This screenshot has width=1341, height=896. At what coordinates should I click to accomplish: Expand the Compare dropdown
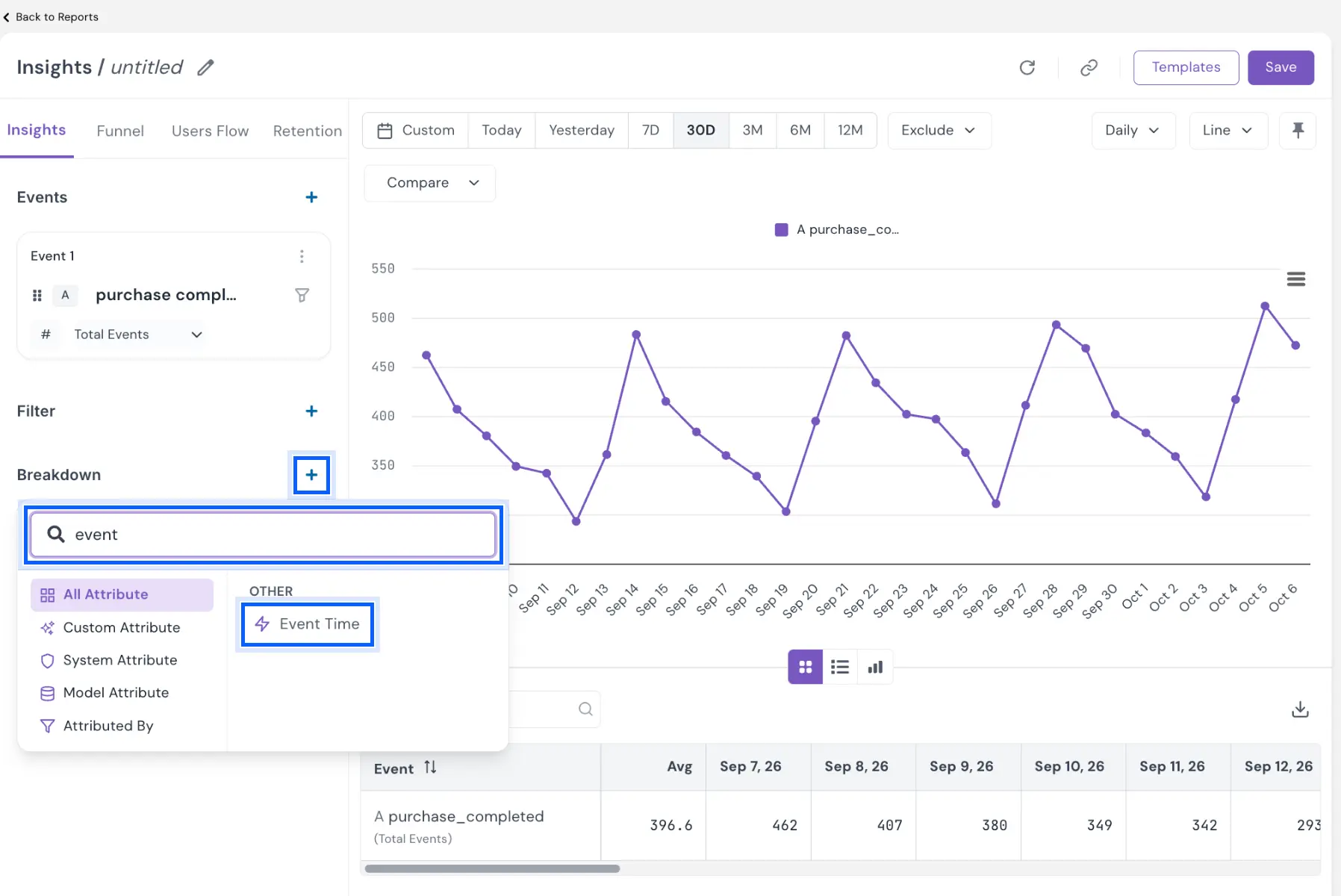[x=430, y=183]
